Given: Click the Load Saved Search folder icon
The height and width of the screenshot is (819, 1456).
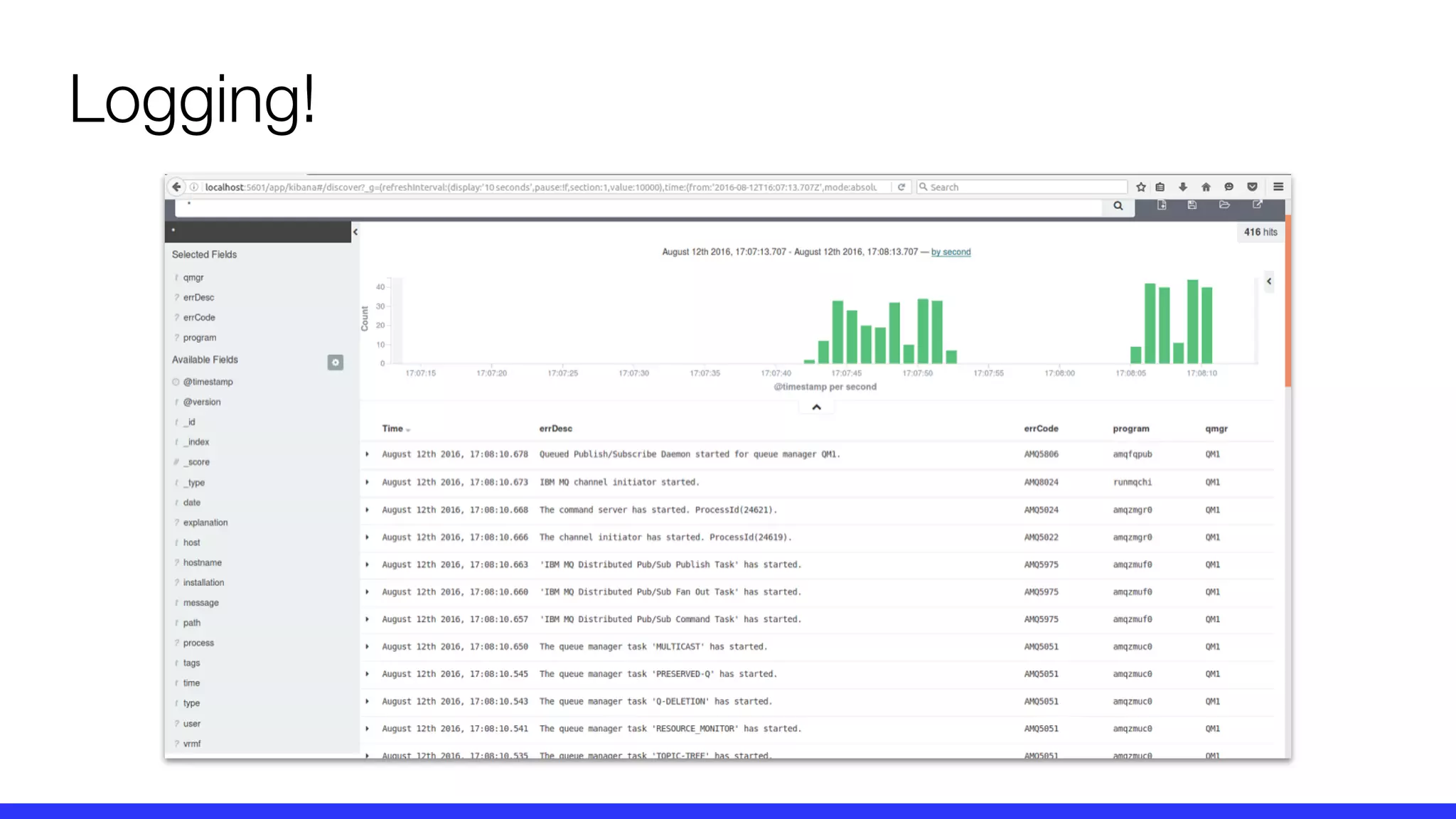Looking at the screenshot, I should [x=1224, y=205].
